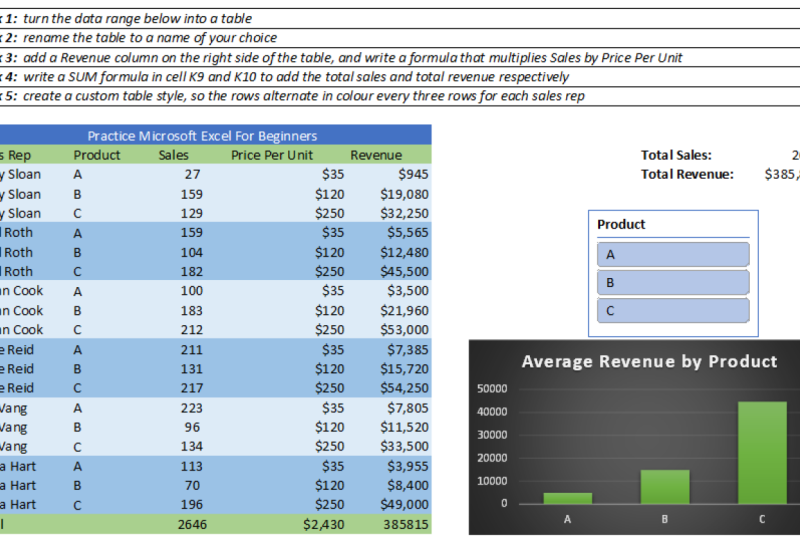Screen dimensions: 800x540
Task: Select sales cell with value 134
Action: pyautogui.click(x=192, y=447)
